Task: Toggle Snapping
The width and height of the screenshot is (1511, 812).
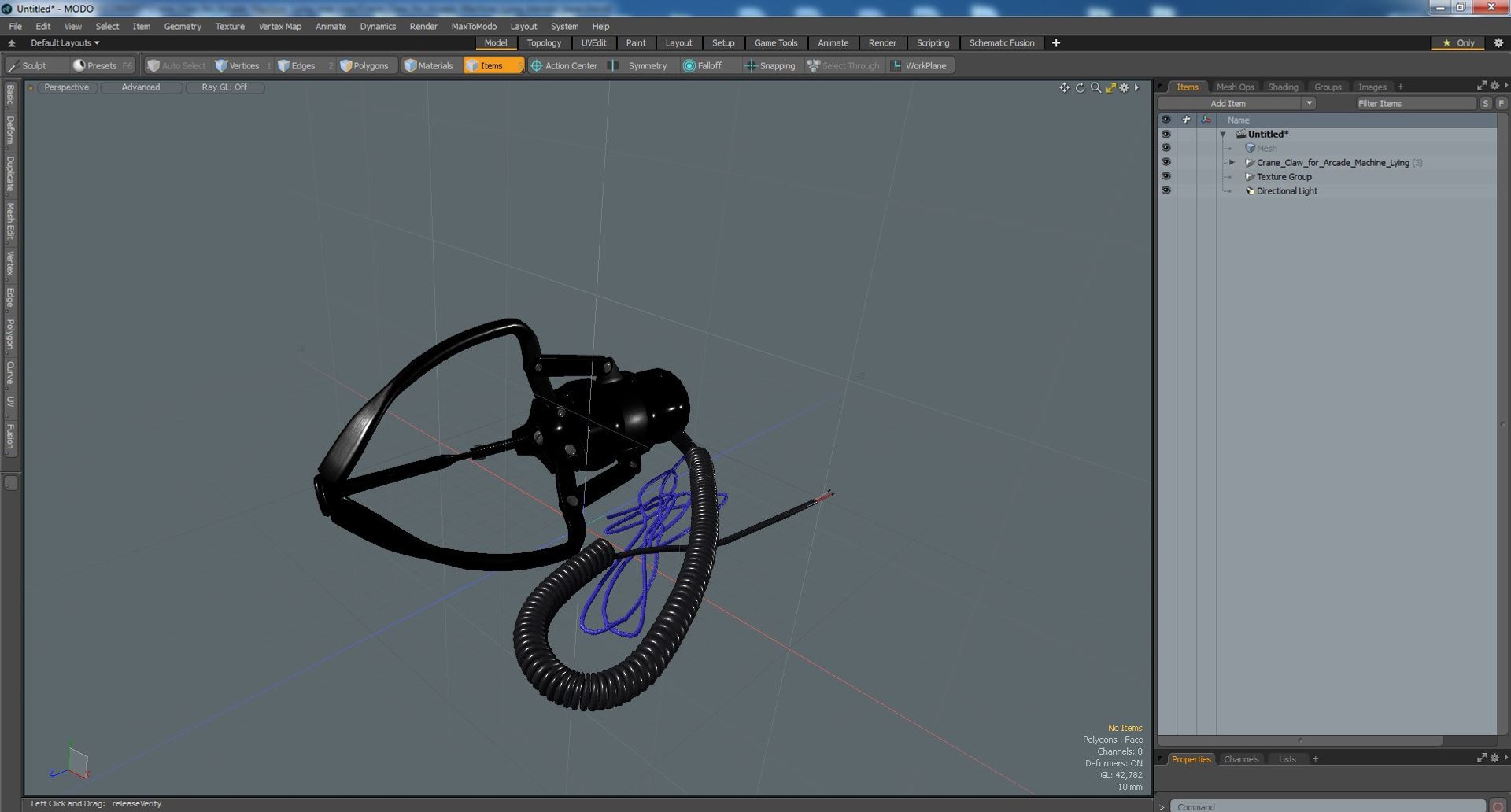Action: pyautogui.click(x=770, y=65)
